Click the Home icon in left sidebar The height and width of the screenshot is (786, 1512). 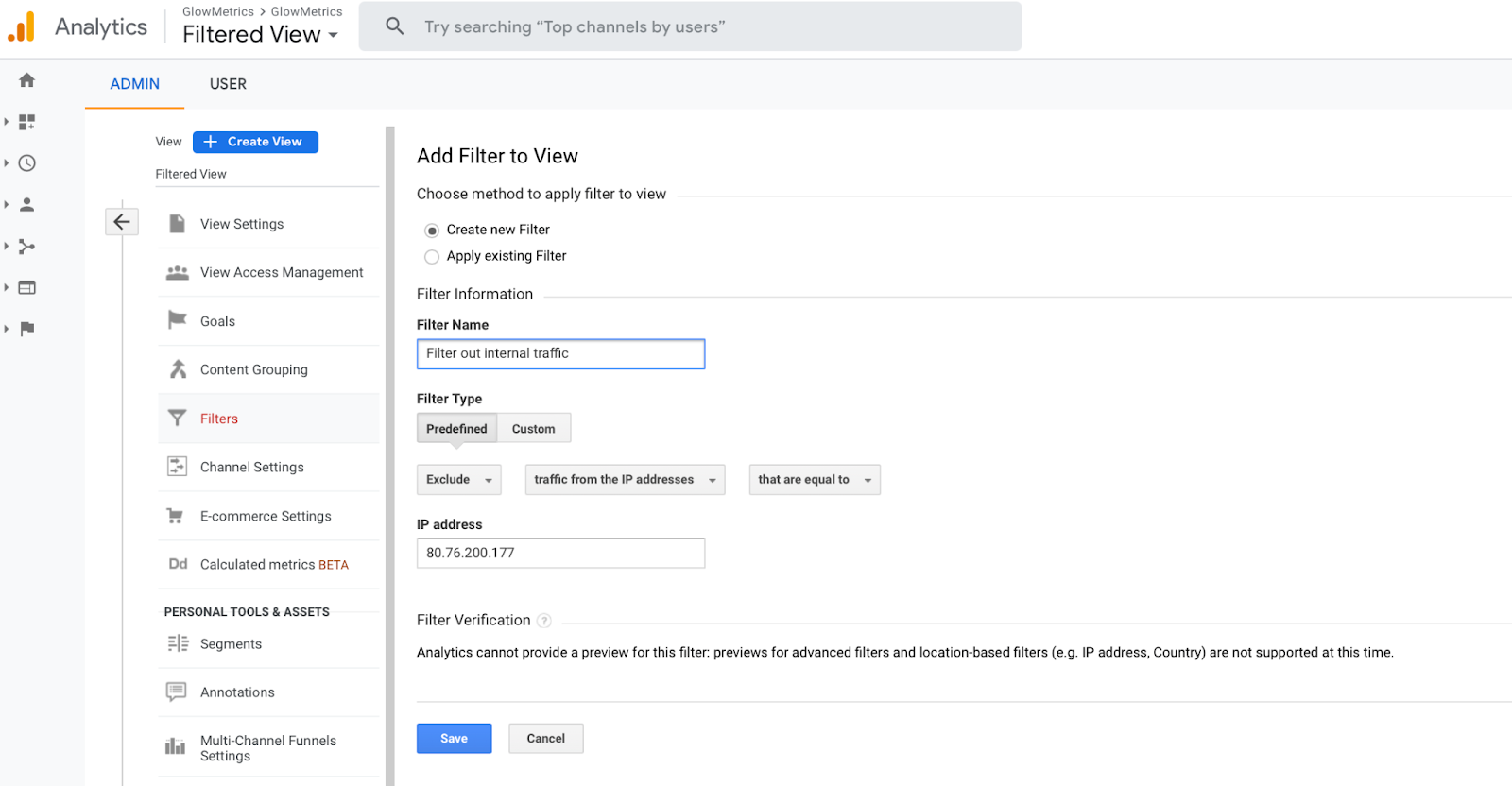tap(27, 80)
